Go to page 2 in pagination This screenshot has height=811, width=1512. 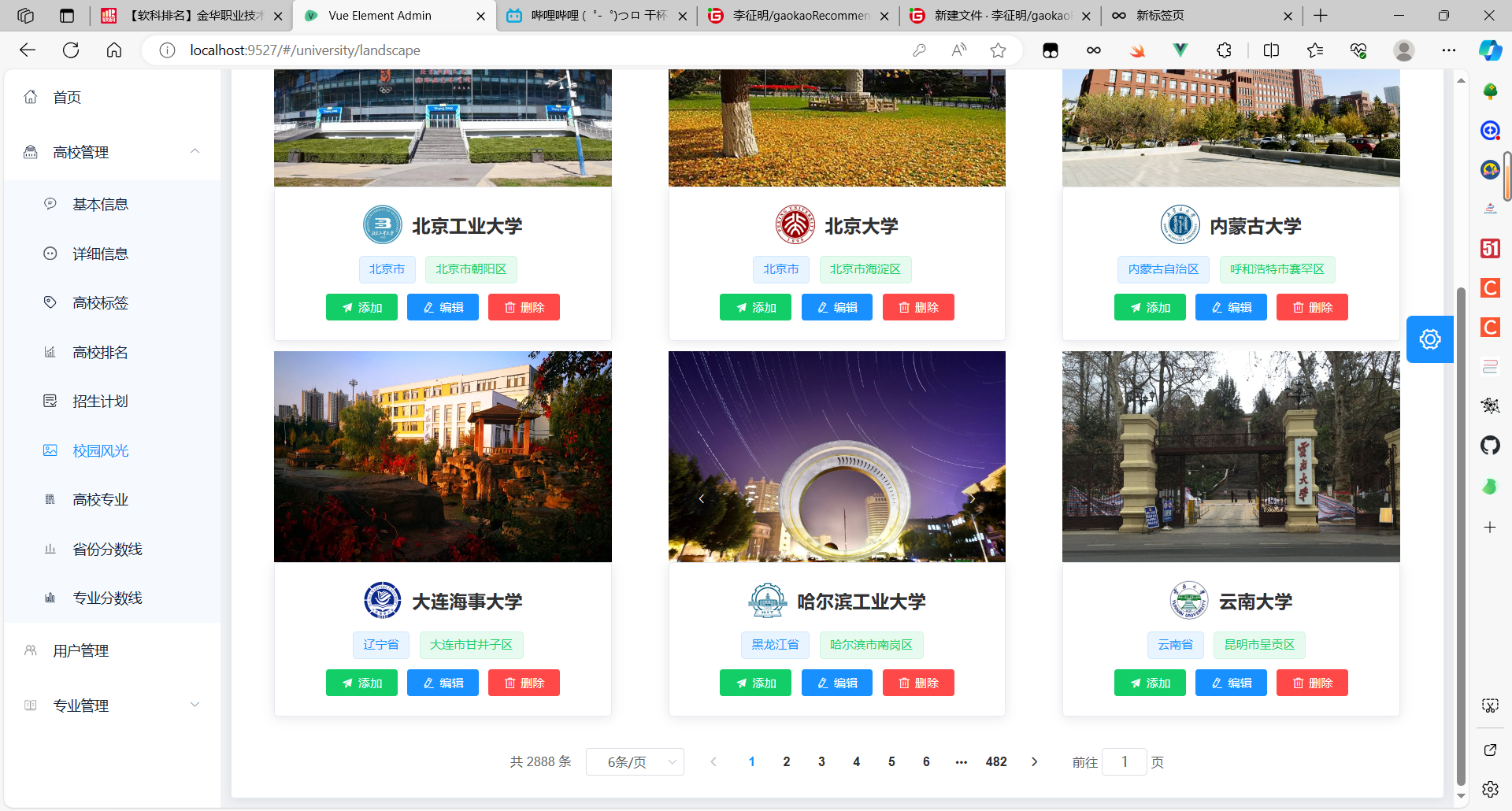(x=786, y=761)
